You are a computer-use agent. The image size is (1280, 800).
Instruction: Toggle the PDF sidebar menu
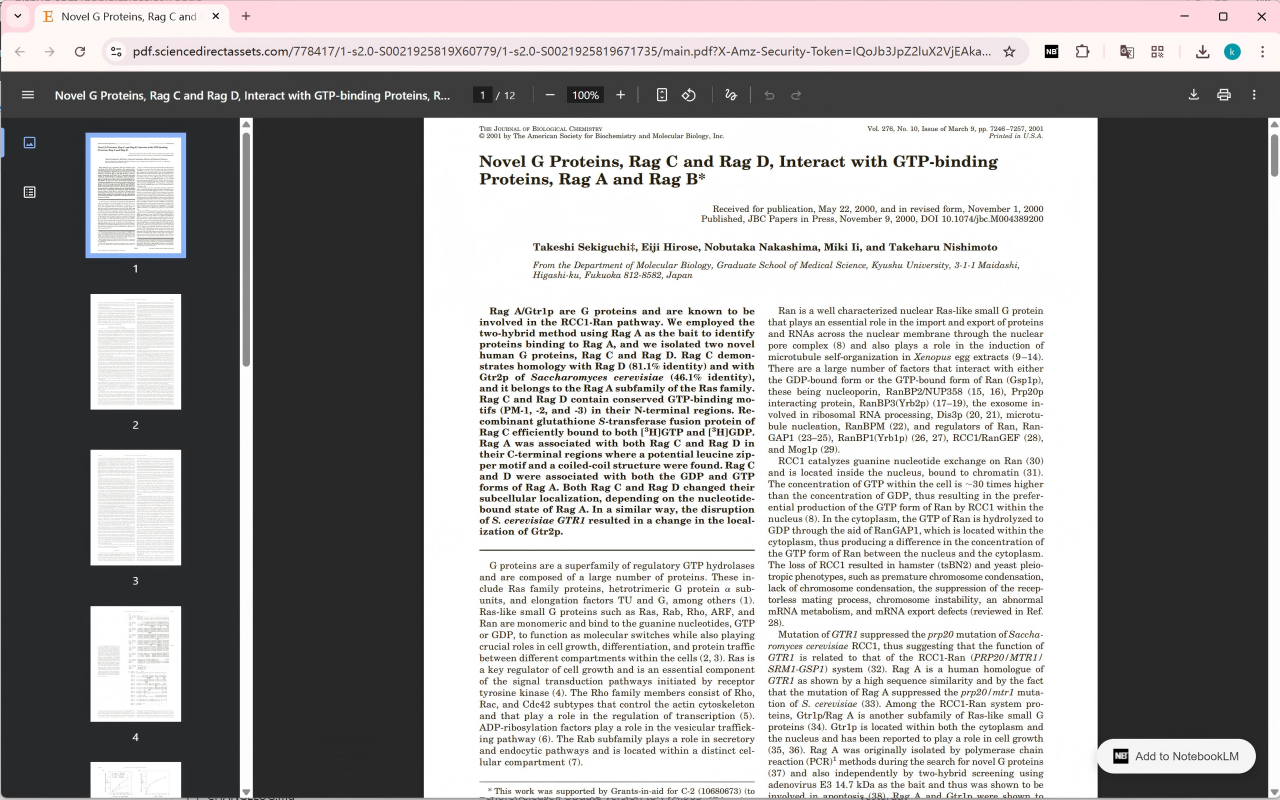pyautogui.click(x=28, y=95)
